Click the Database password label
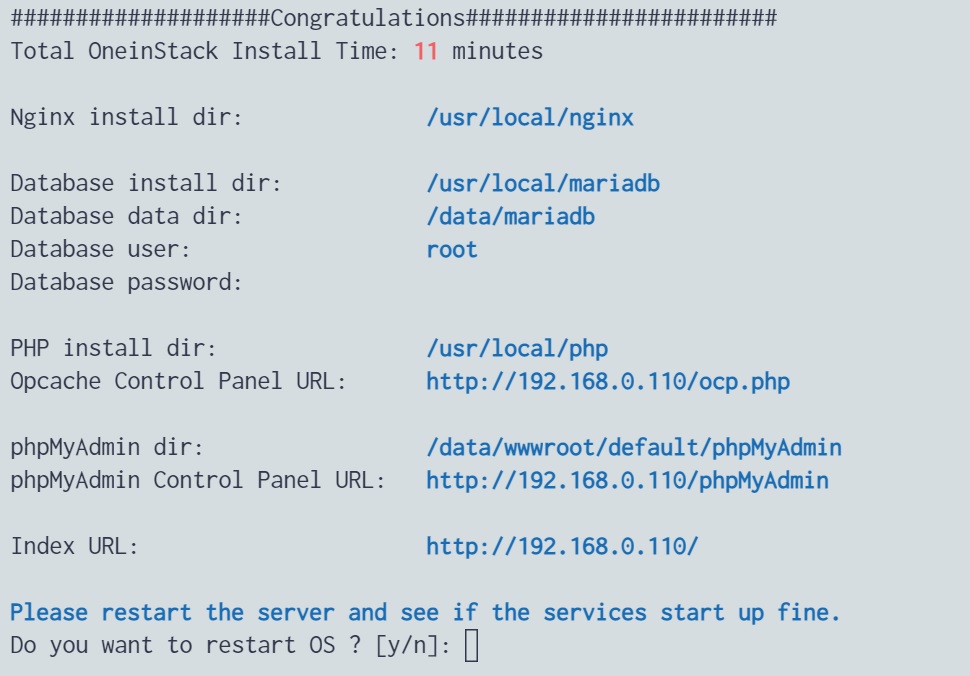The width and height of the screenshot is (970, 676). (x=126, y=283)
